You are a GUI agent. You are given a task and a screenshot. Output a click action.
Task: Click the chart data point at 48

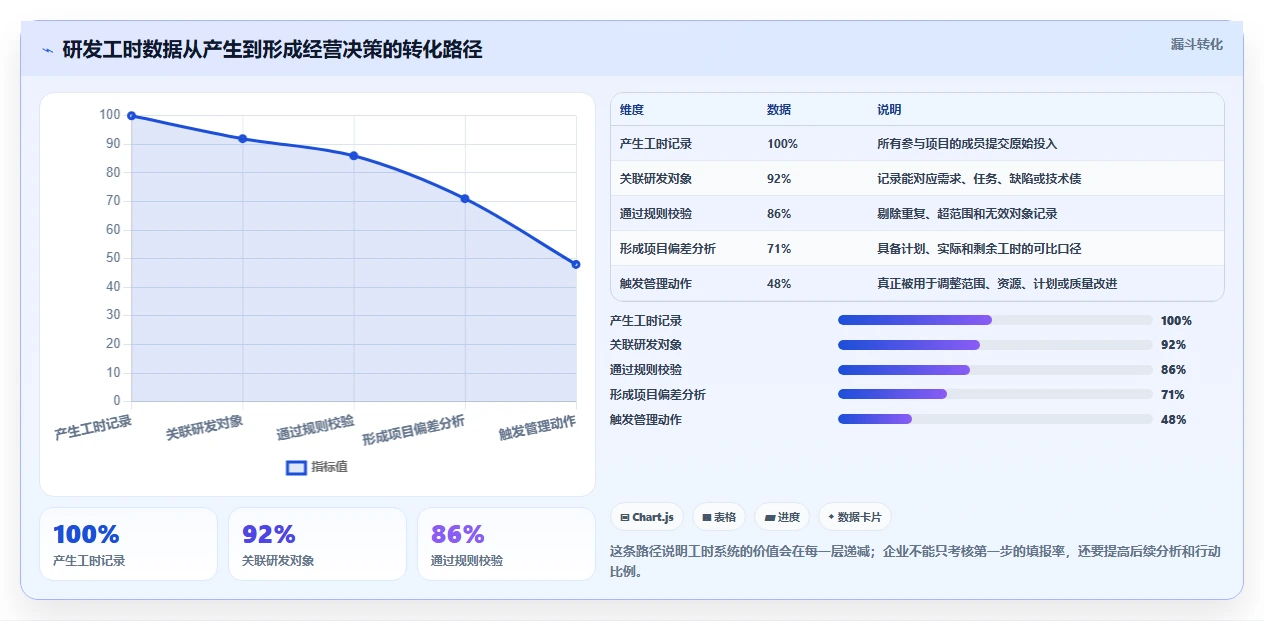(576, 264)
